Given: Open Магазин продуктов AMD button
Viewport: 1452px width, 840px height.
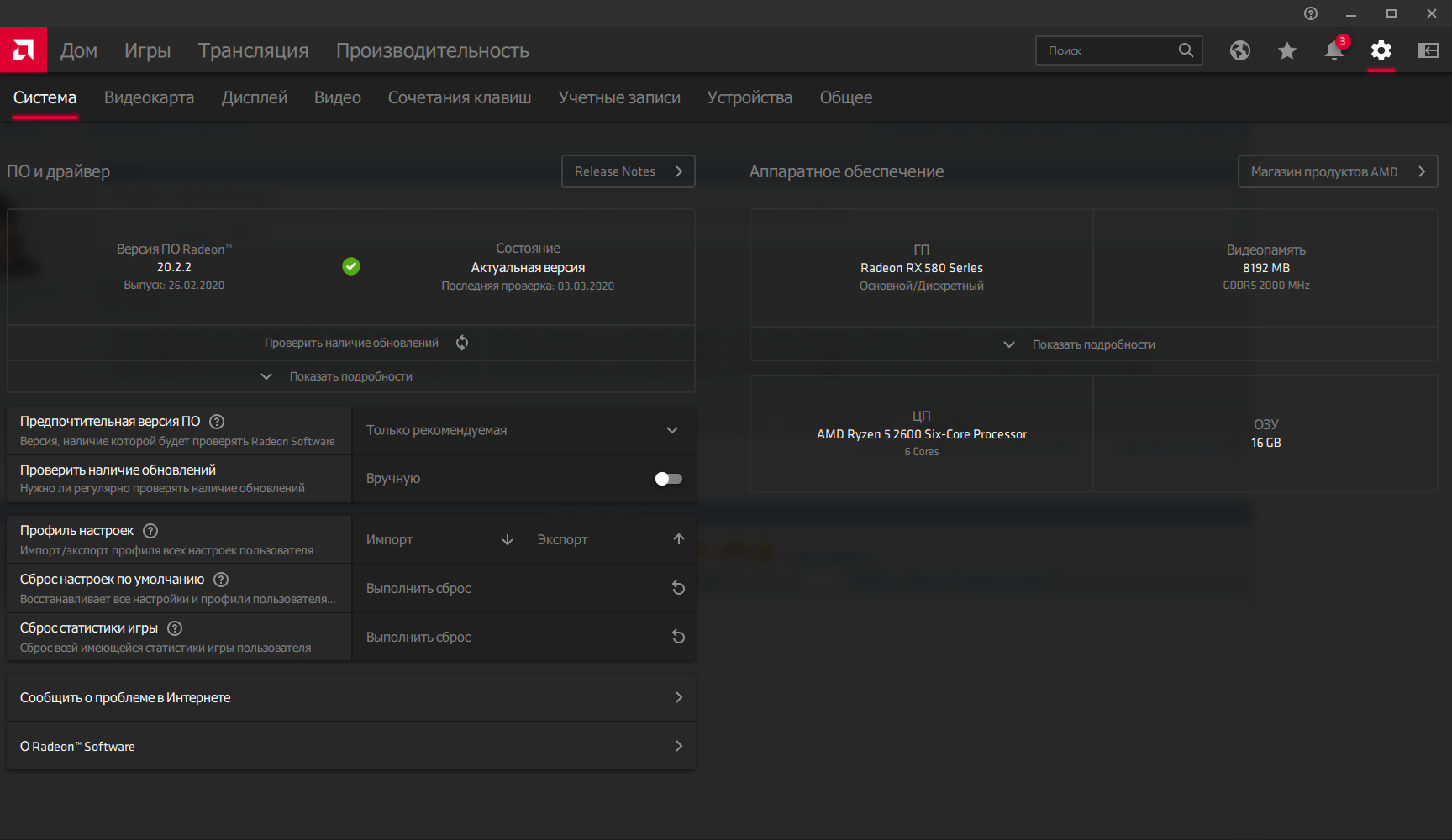Looking at the screenshot, I should (1337, 171).
